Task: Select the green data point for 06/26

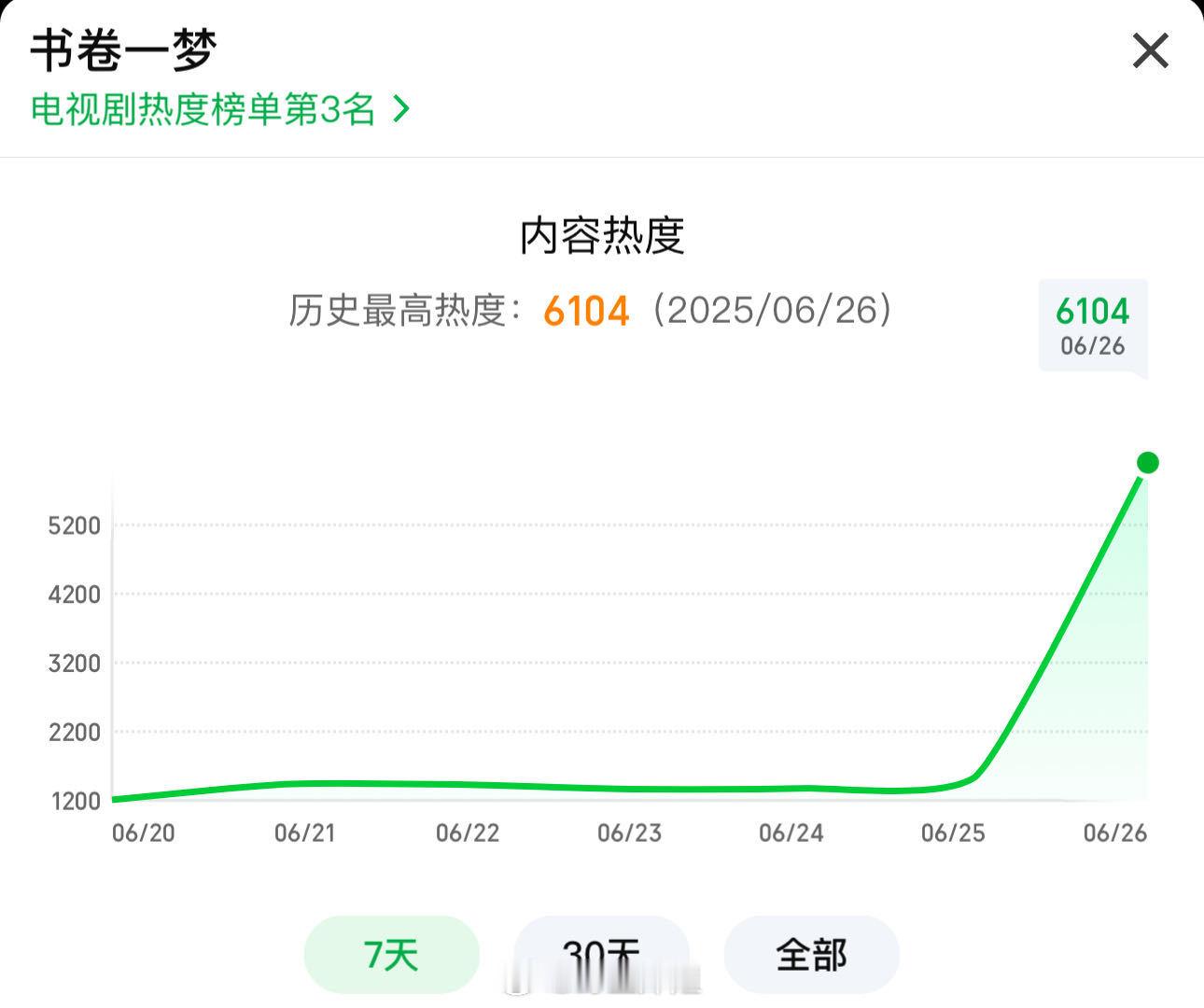Action: pos(1148,462)
